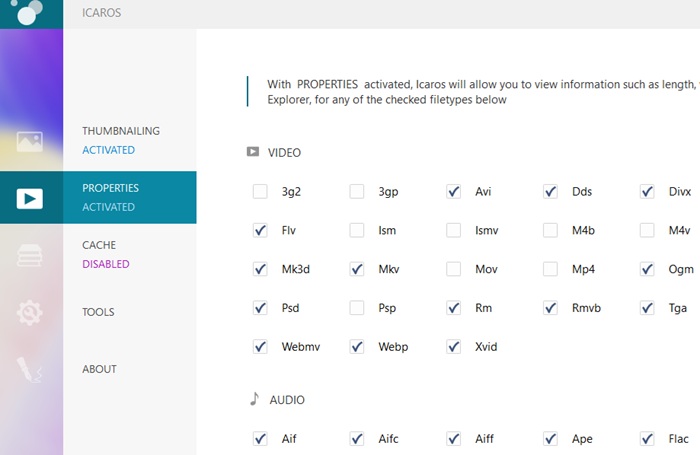Viewport: 700px width, 455px height.
Task: Enable the 3gp checkbox
Action: point(357,192)
